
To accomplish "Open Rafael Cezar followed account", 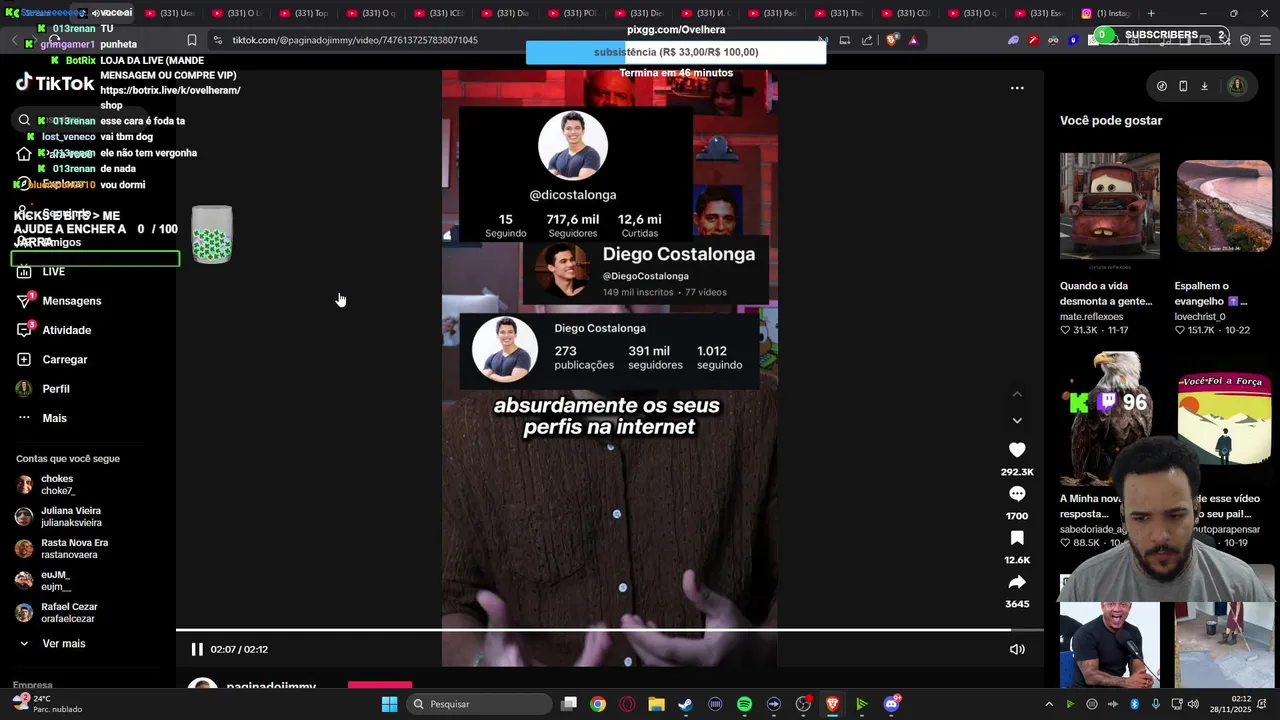I will point(69,613).
